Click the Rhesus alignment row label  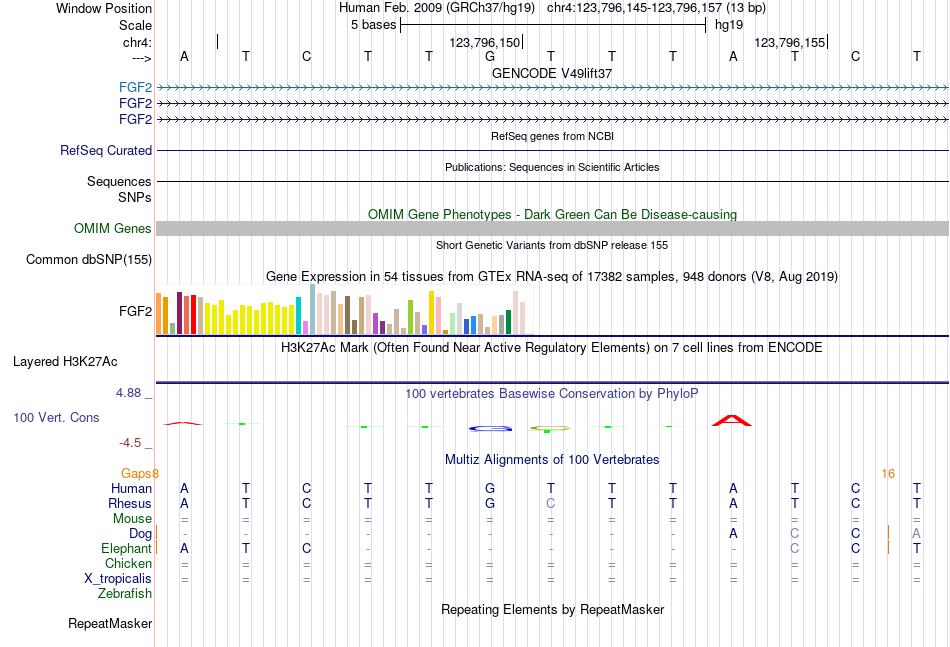coord(130,503)
